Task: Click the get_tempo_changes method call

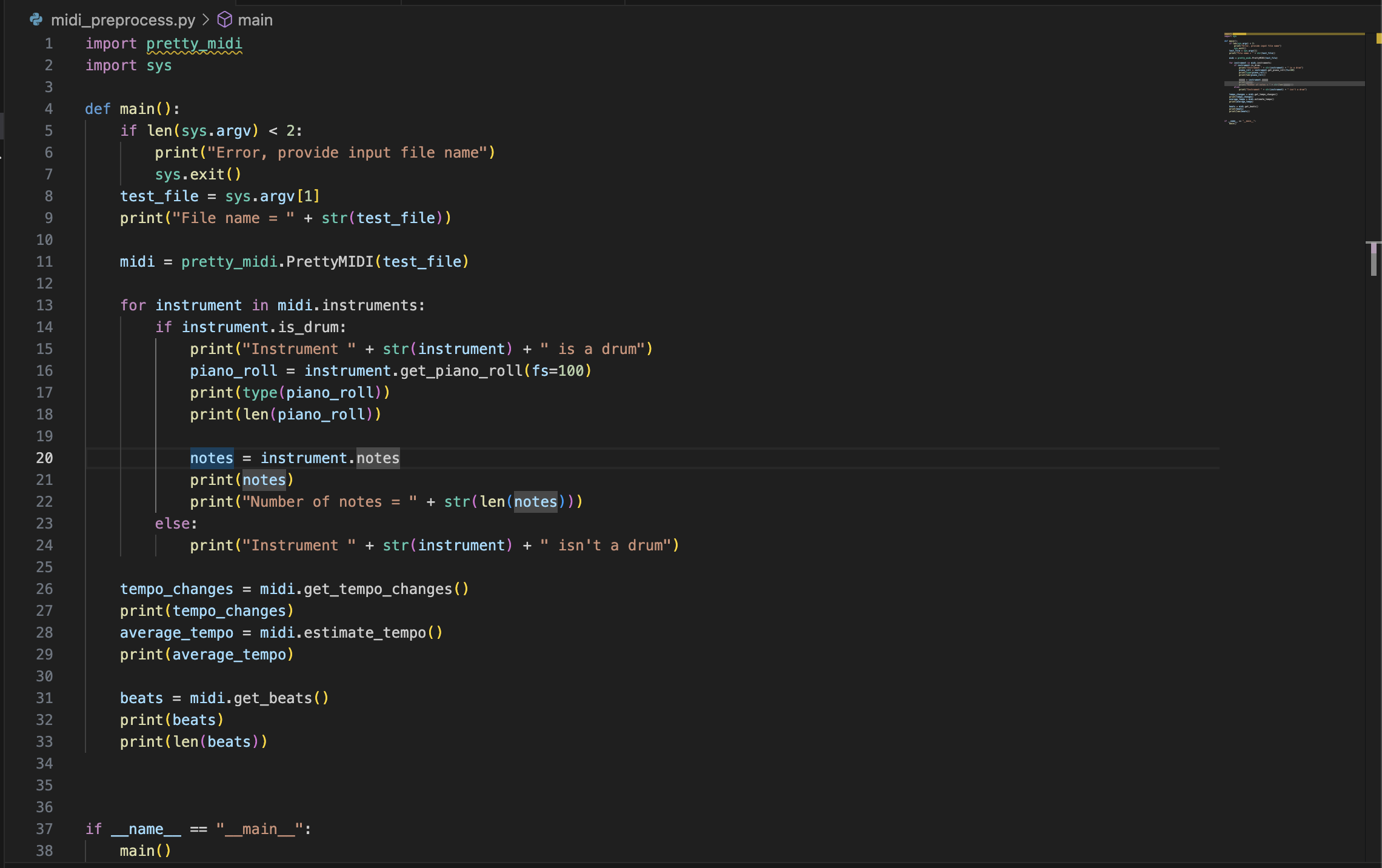Action: click(x=378, y=589)
